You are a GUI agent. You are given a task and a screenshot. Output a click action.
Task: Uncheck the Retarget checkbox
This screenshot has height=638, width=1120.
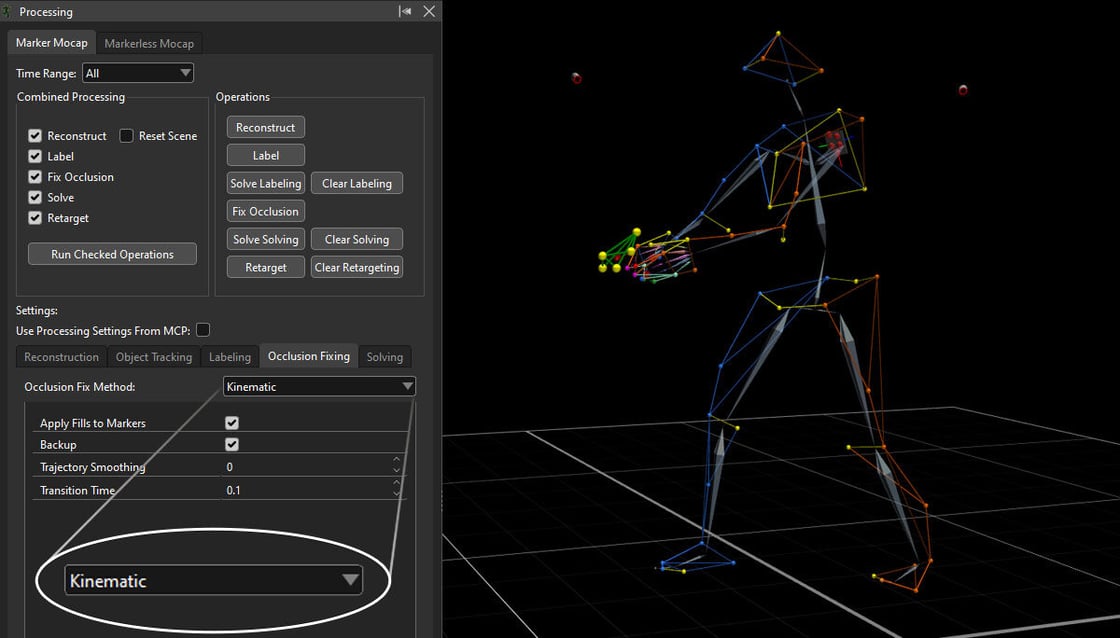click(x=35, y=218)
